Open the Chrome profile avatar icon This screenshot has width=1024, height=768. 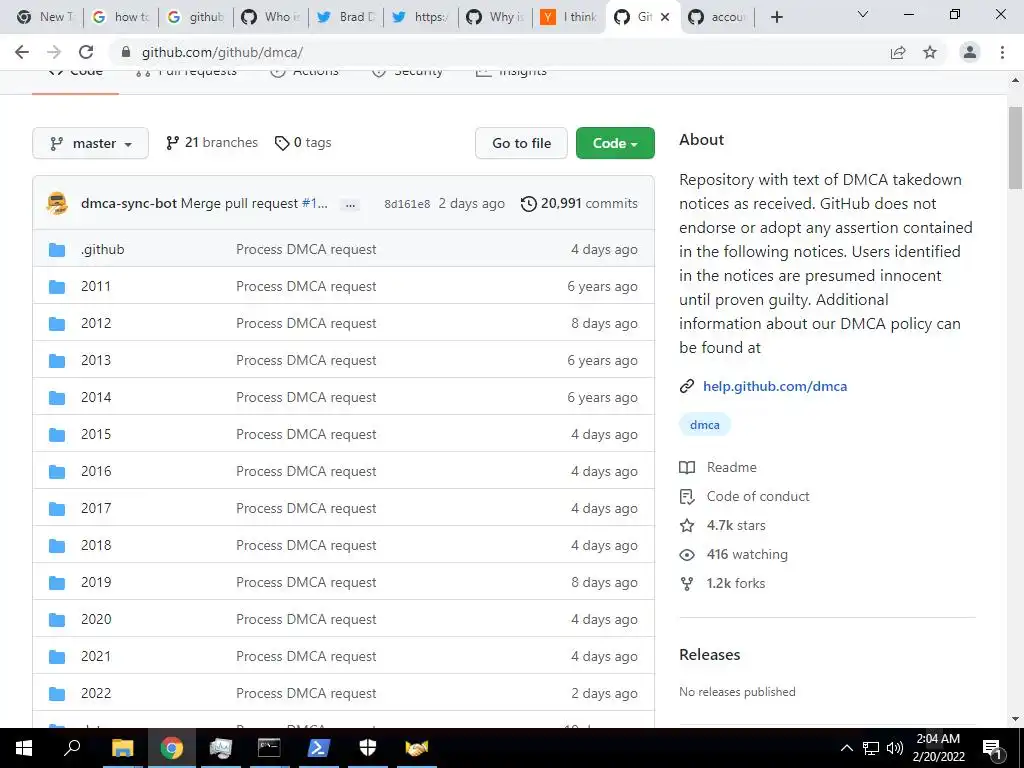click(x=970, y=52)
